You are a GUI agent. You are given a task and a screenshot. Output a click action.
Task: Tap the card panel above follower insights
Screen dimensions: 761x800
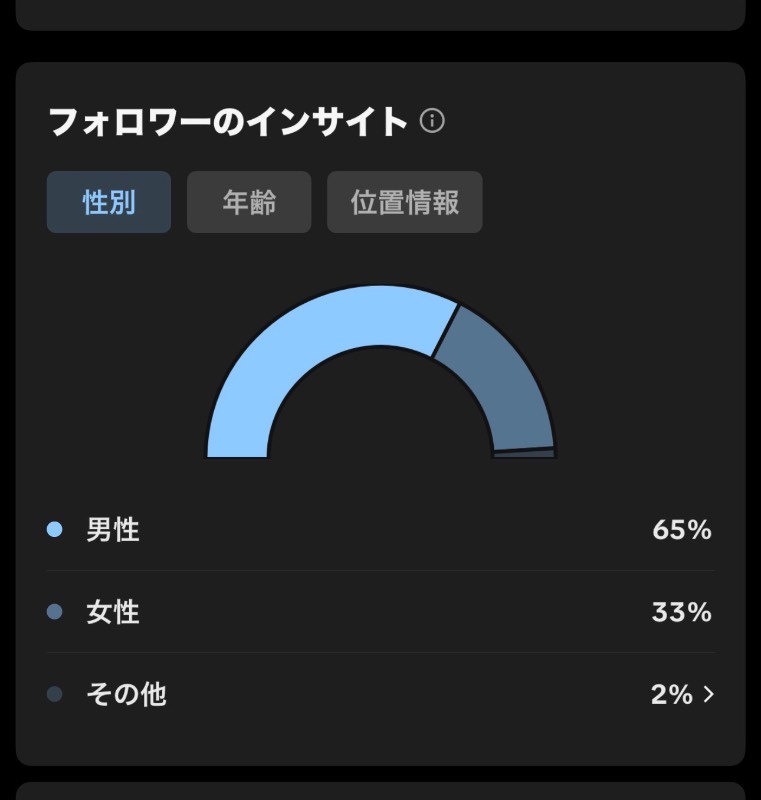pyautogui.click(x=380, y=14)
